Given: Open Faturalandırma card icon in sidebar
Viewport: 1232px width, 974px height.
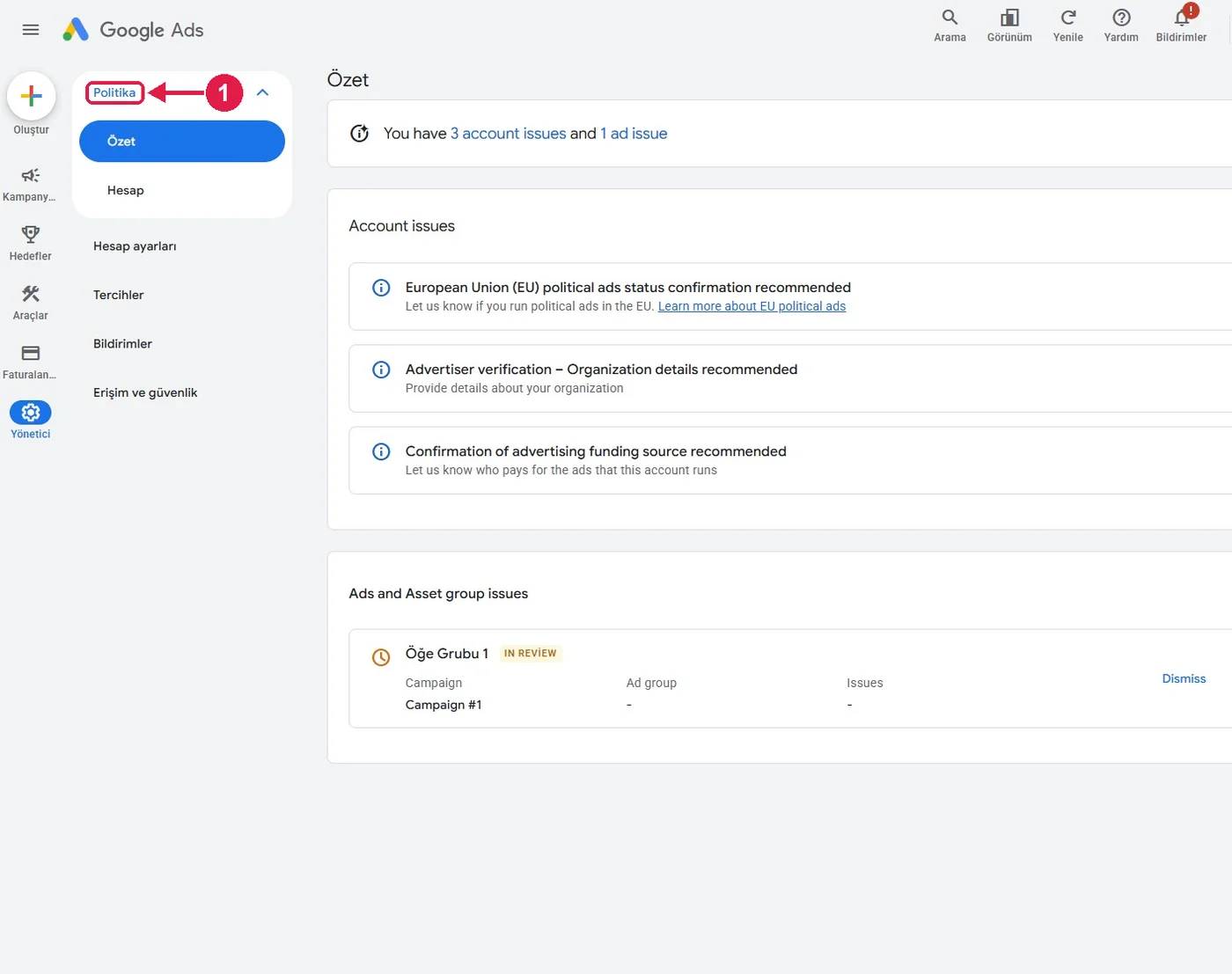Looking at the screenshot, I should tap(31, 353).
